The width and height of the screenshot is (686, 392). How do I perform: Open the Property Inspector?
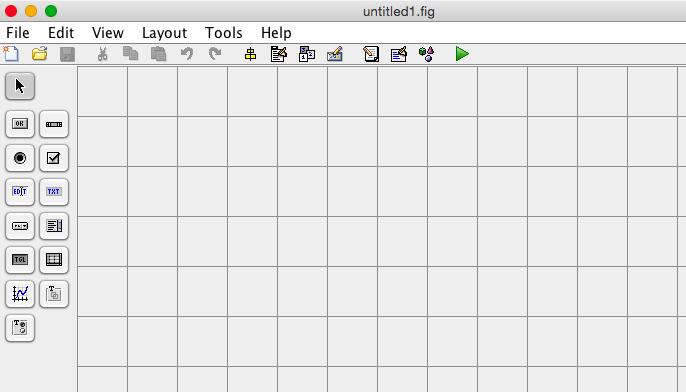(x=399, y=54)
